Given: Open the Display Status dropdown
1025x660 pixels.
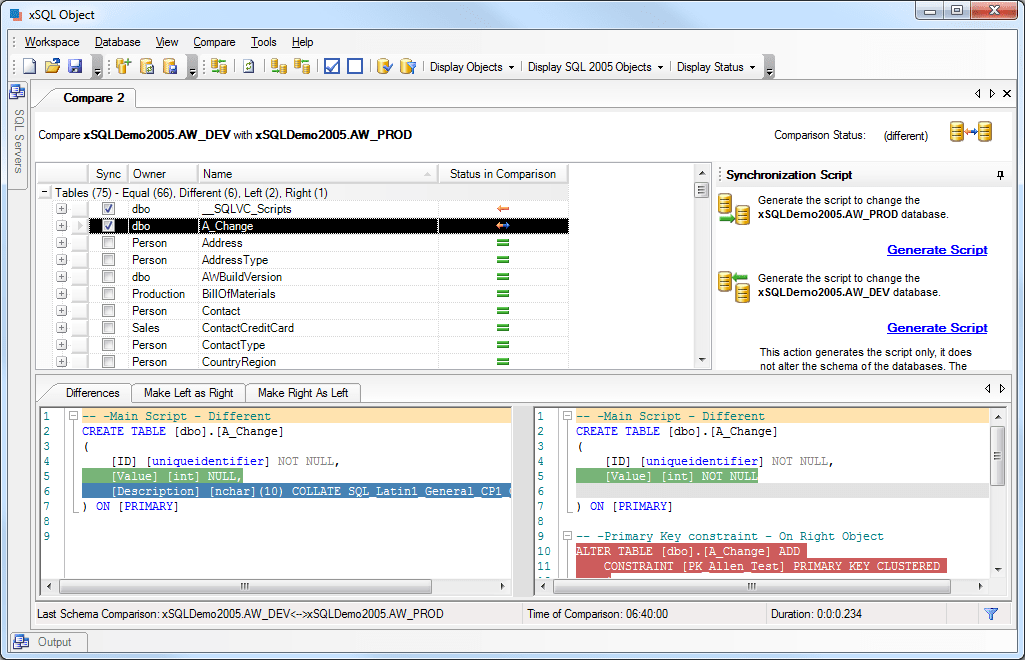Looking at the screenshot, I should point(716,67).
